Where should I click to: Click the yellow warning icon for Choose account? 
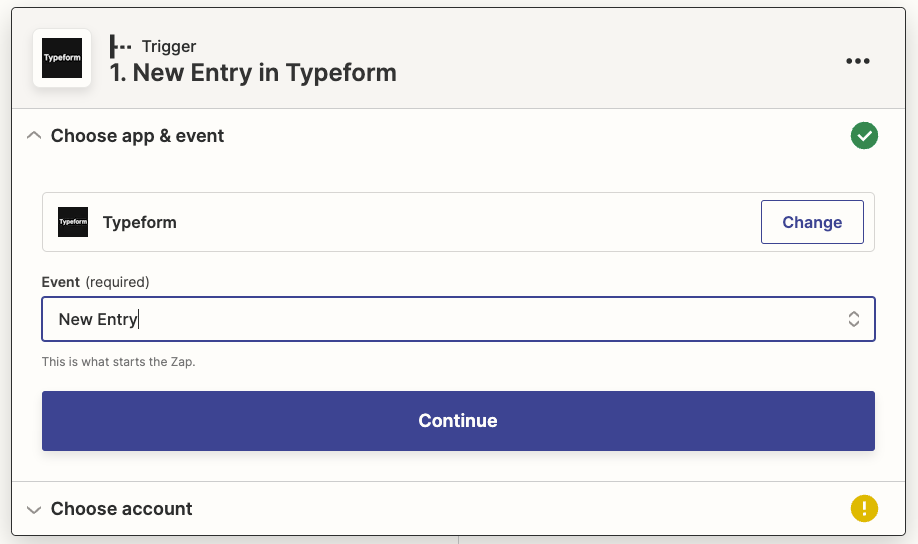[x=864, y=509]
